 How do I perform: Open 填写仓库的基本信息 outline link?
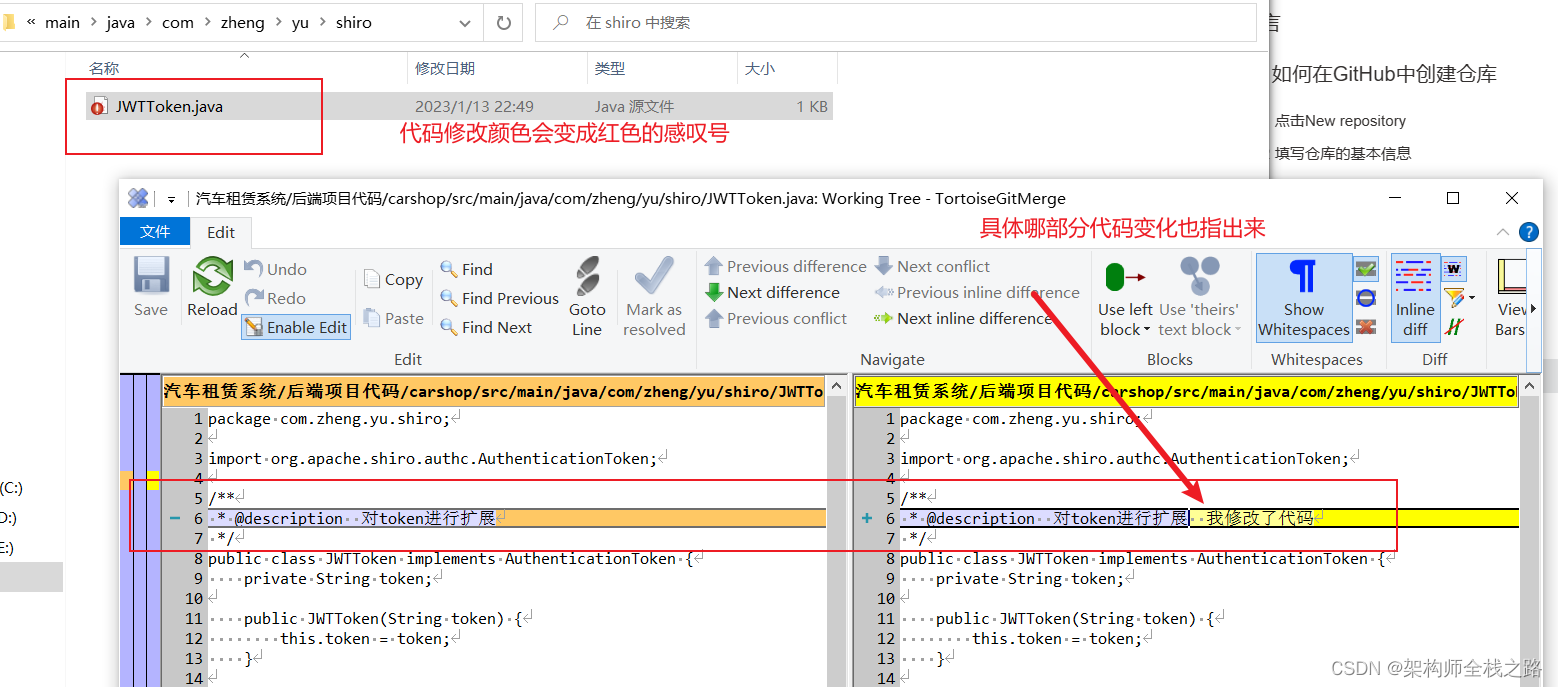[1342, 153]
